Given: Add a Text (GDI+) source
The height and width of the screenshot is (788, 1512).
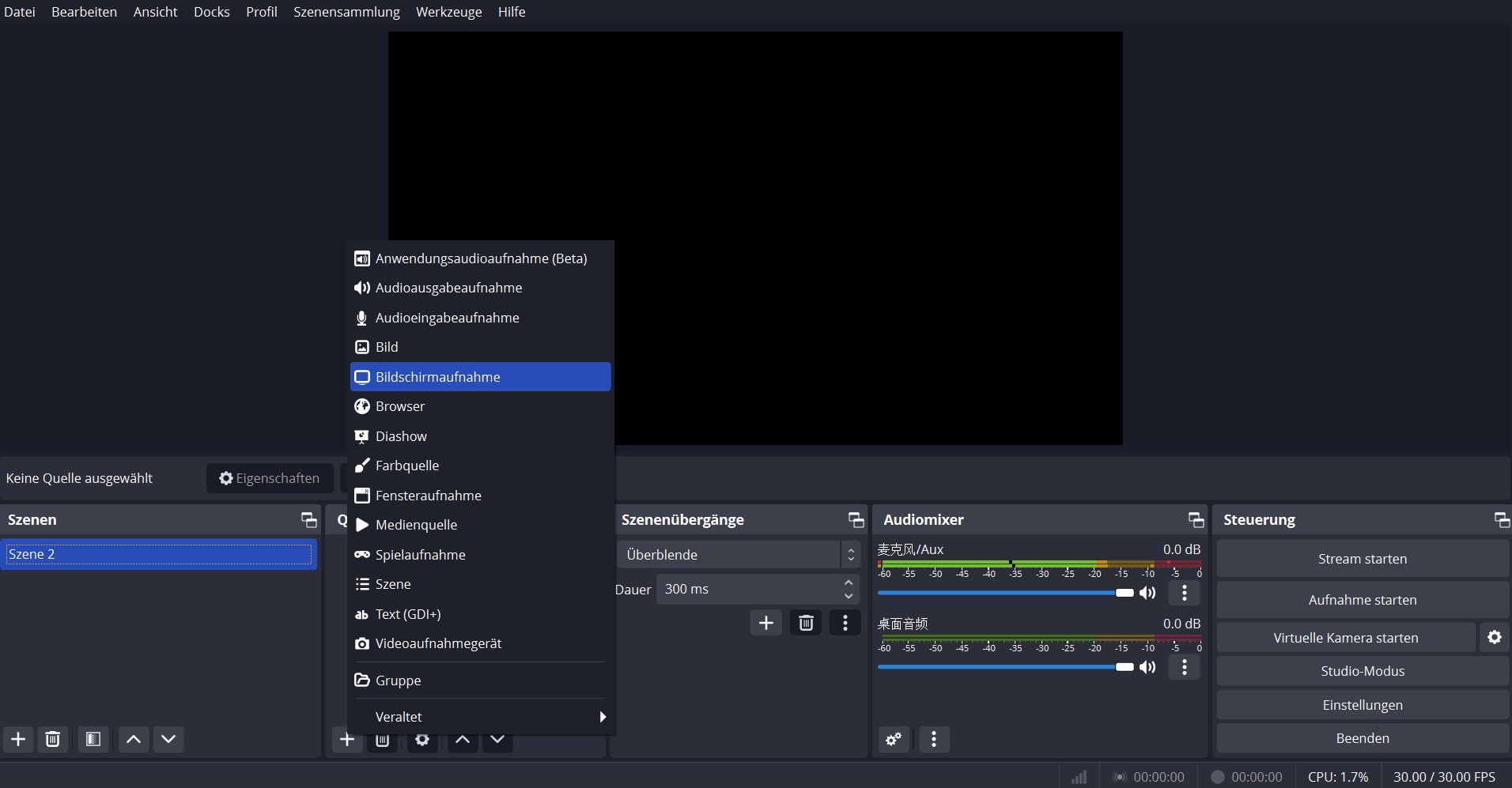Looking at the screenshot, I should pyautogui.click(x=481, y=614).
